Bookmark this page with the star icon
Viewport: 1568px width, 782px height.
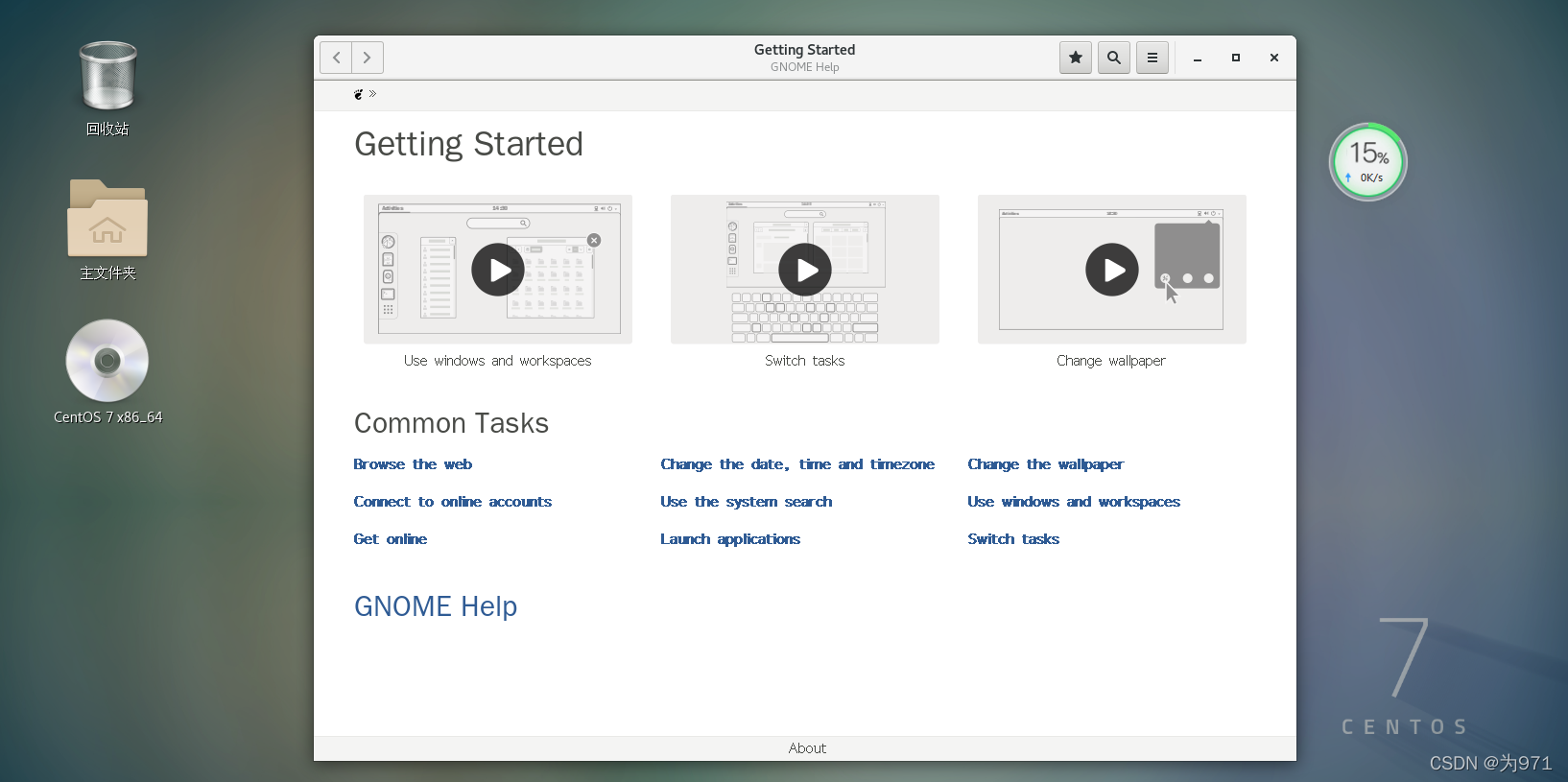tap(1076, 58)
